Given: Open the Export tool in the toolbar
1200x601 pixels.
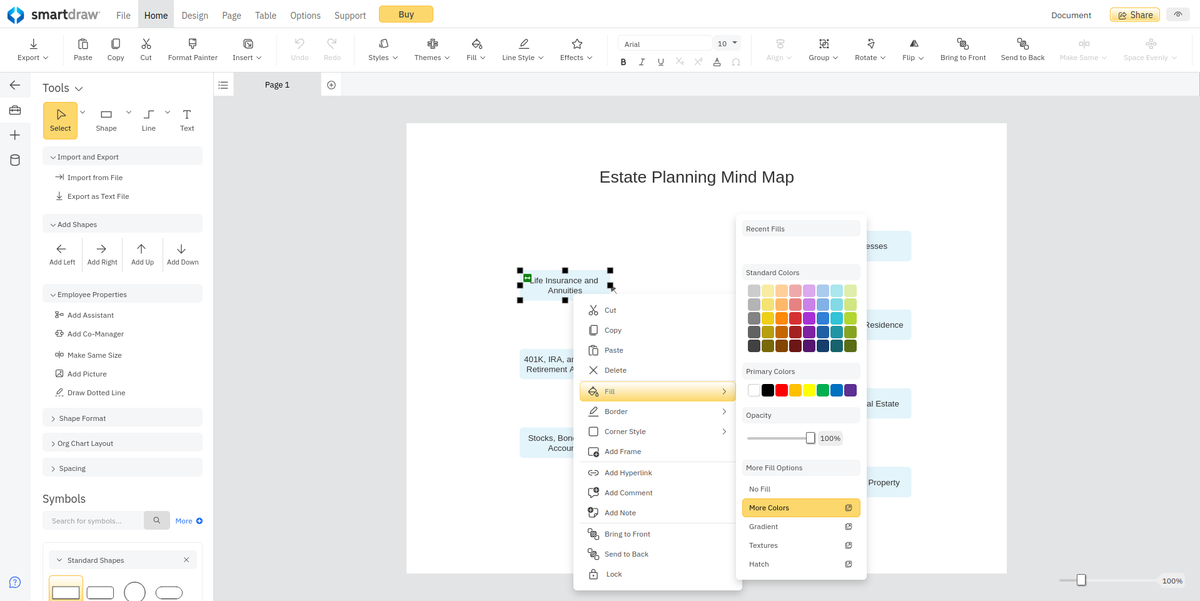Looking at the screenshot, I should [32, 48].
